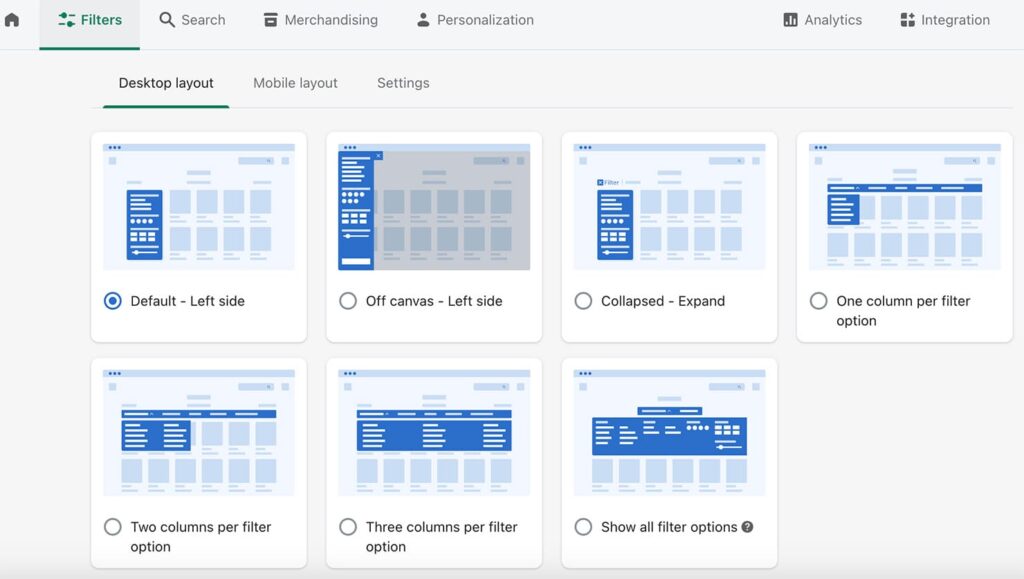Open the Personalization section
The width and height of the screenshot is (1024, 579).
pyautogui.click(x=474, y=20)
